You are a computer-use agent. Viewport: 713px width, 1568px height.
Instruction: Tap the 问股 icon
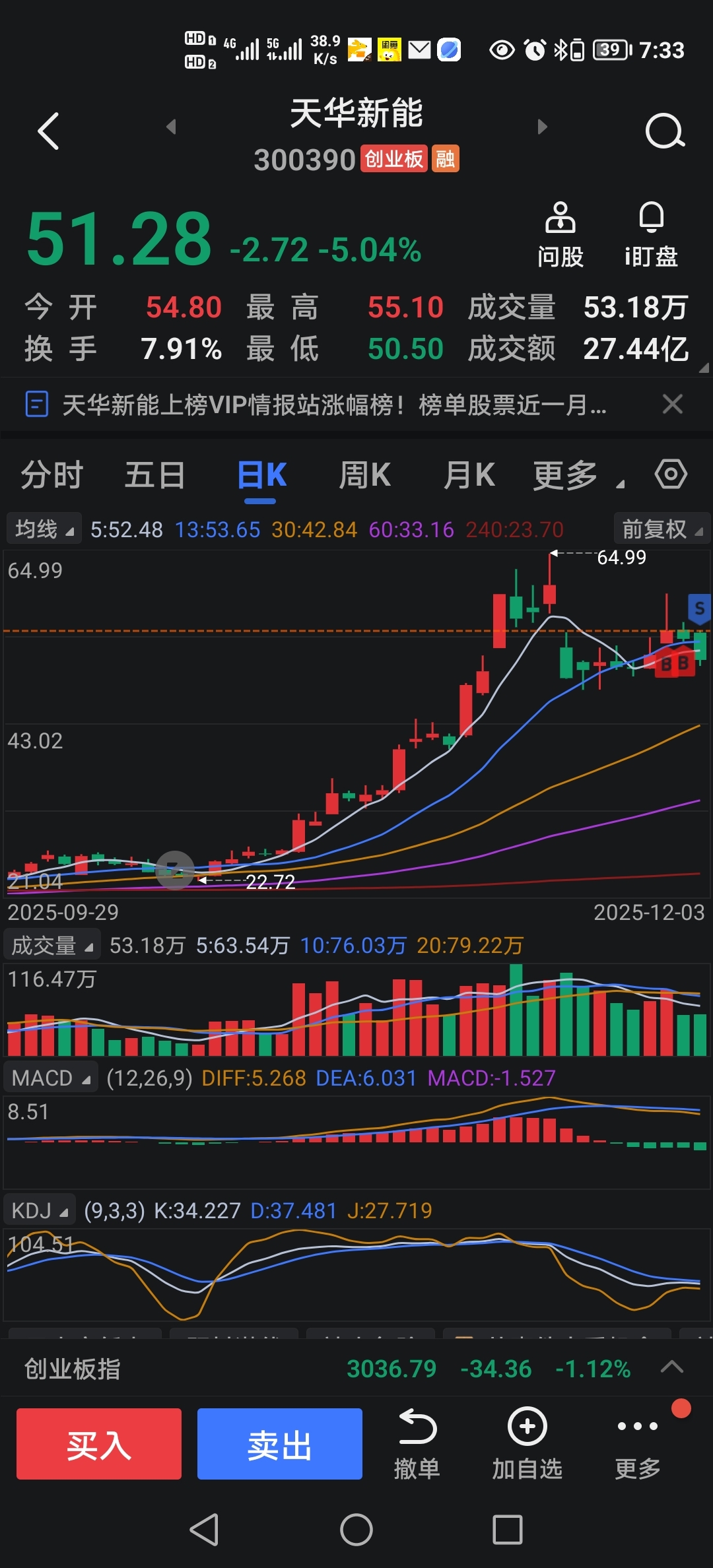pyautogui.click(x=560, y=235)
